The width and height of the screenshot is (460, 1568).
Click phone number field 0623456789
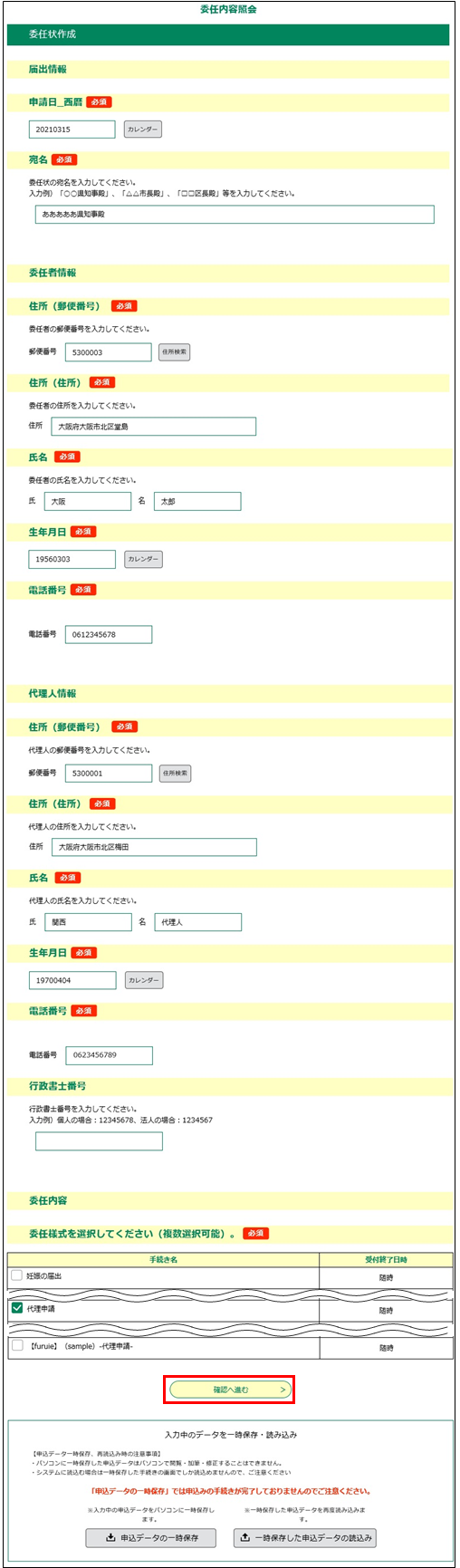pos(109,1055)
